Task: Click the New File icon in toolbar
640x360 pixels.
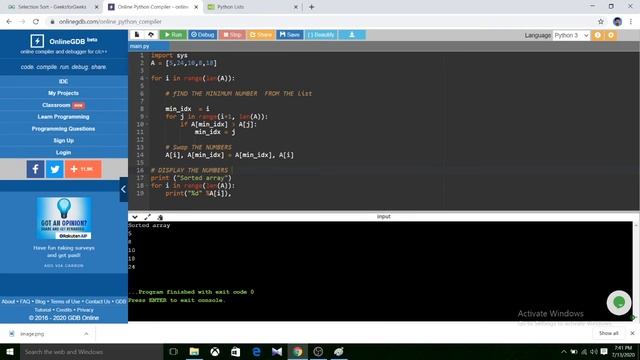Action: pyautogui.click(x=137, y=35)
